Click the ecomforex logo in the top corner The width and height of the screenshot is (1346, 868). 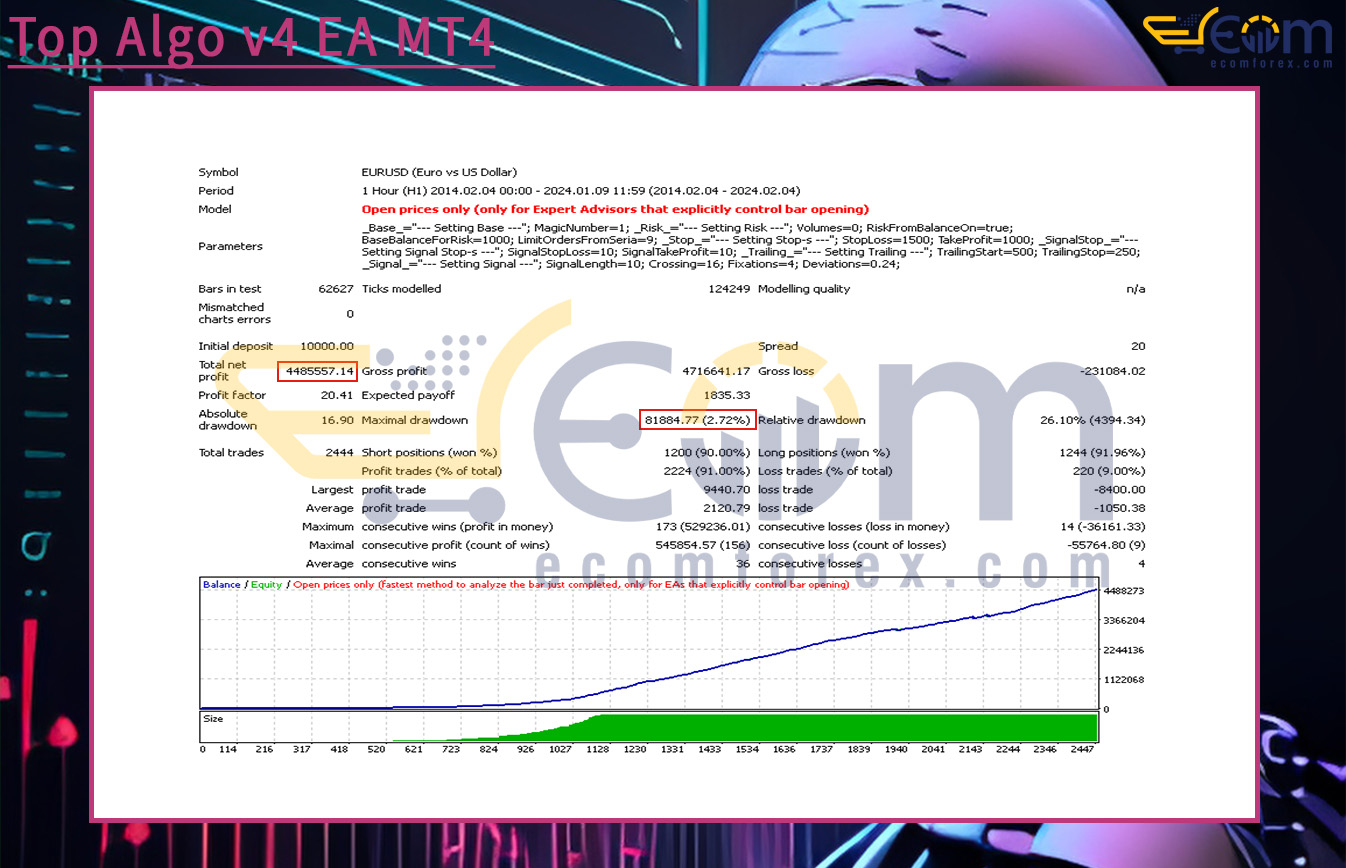click(x=1238, y=38)
